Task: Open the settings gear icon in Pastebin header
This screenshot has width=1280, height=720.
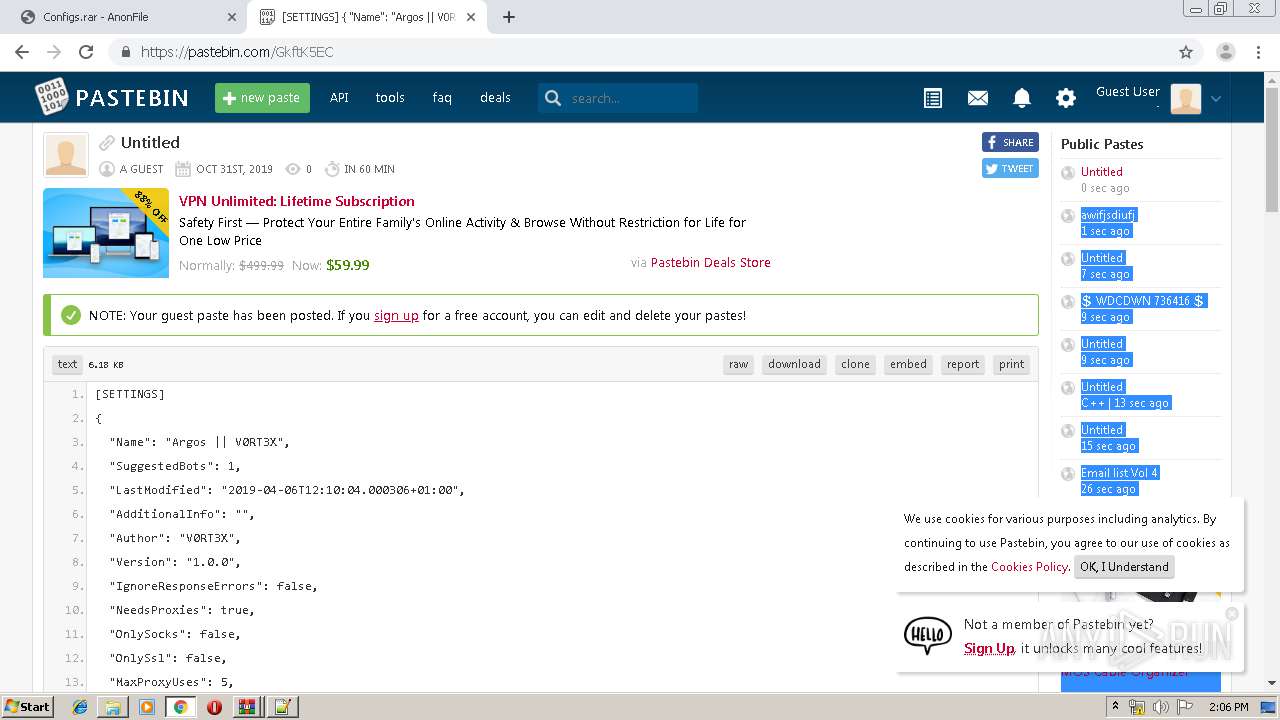Action: (1066, 98)
